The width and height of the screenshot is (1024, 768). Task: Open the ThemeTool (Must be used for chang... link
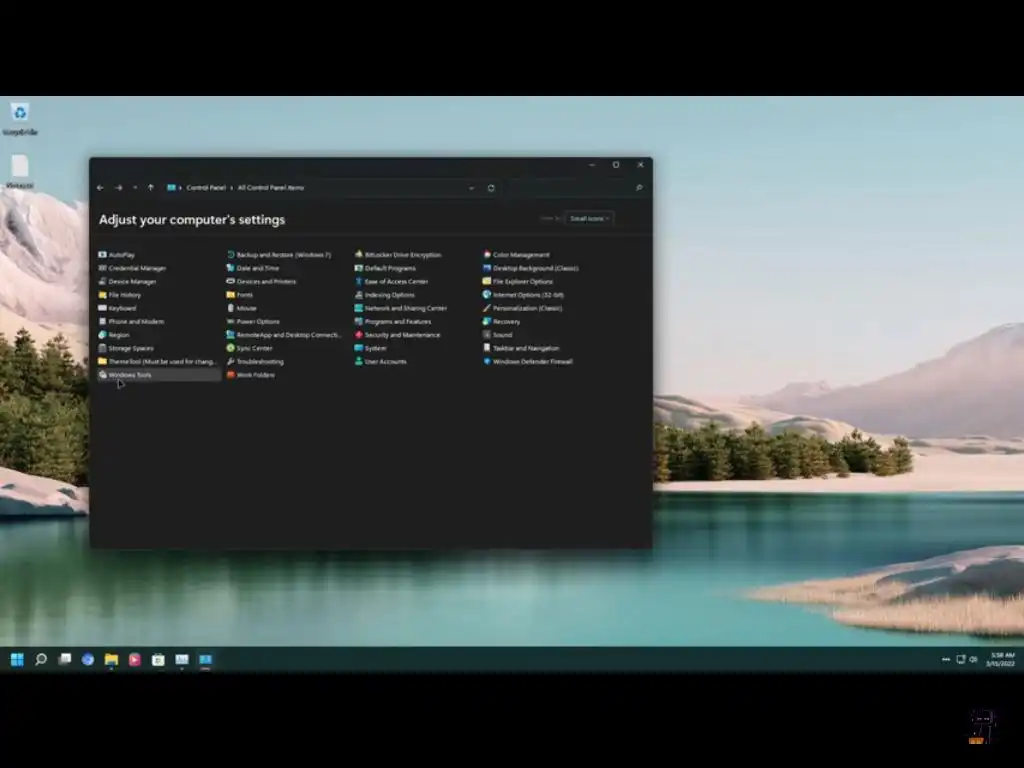[162, 361]
